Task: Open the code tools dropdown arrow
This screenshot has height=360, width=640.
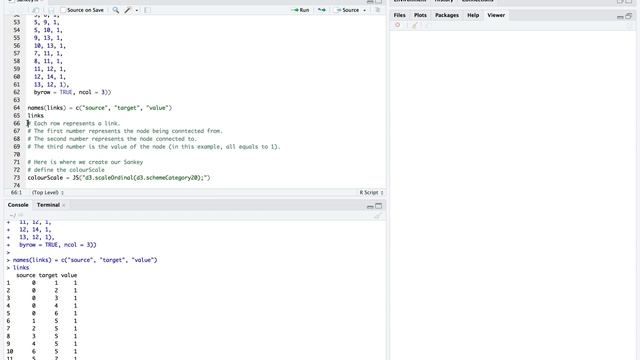Action: 137,10
